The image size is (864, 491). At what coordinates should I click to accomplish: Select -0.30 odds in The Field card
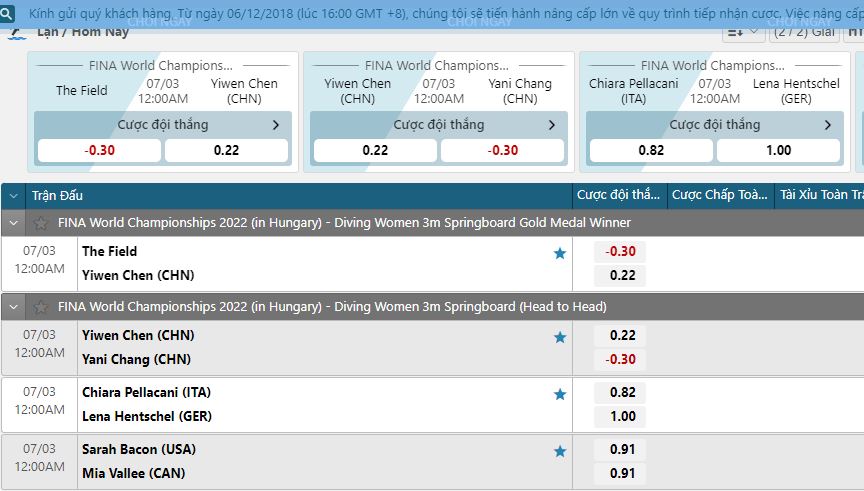tap(99, 150)
